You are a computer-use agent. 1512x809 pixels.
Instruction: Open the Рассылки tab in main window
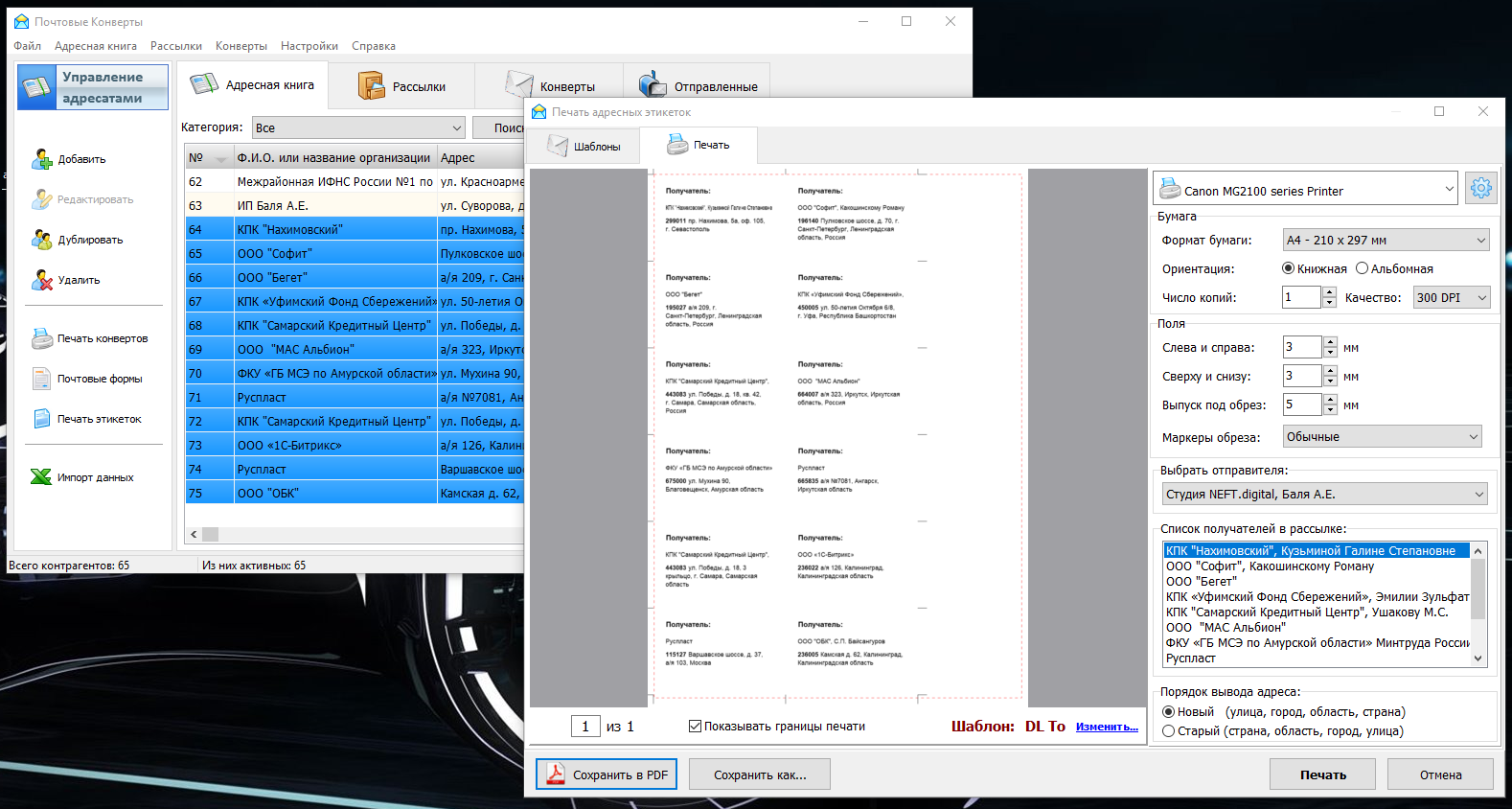402,86
